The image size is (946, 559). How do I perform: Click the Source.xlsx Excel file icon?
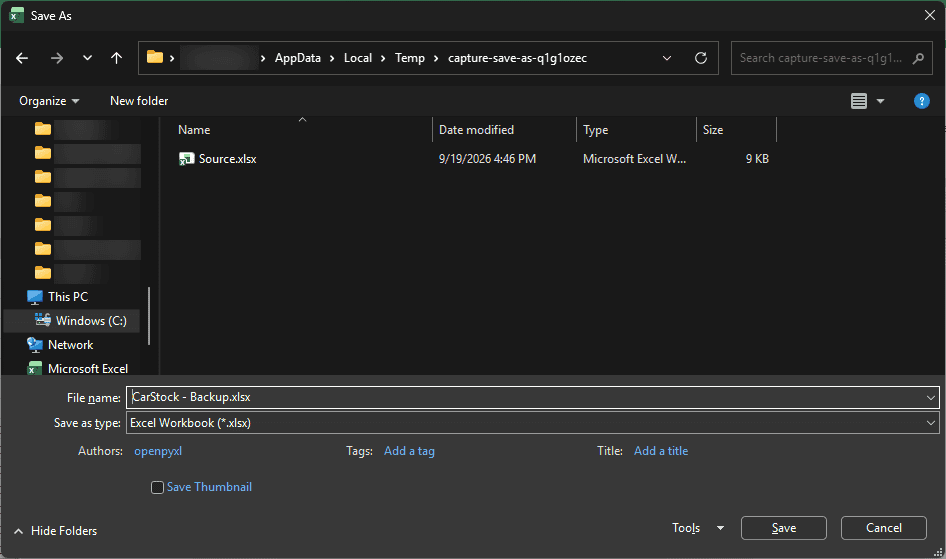click(186, 159)
